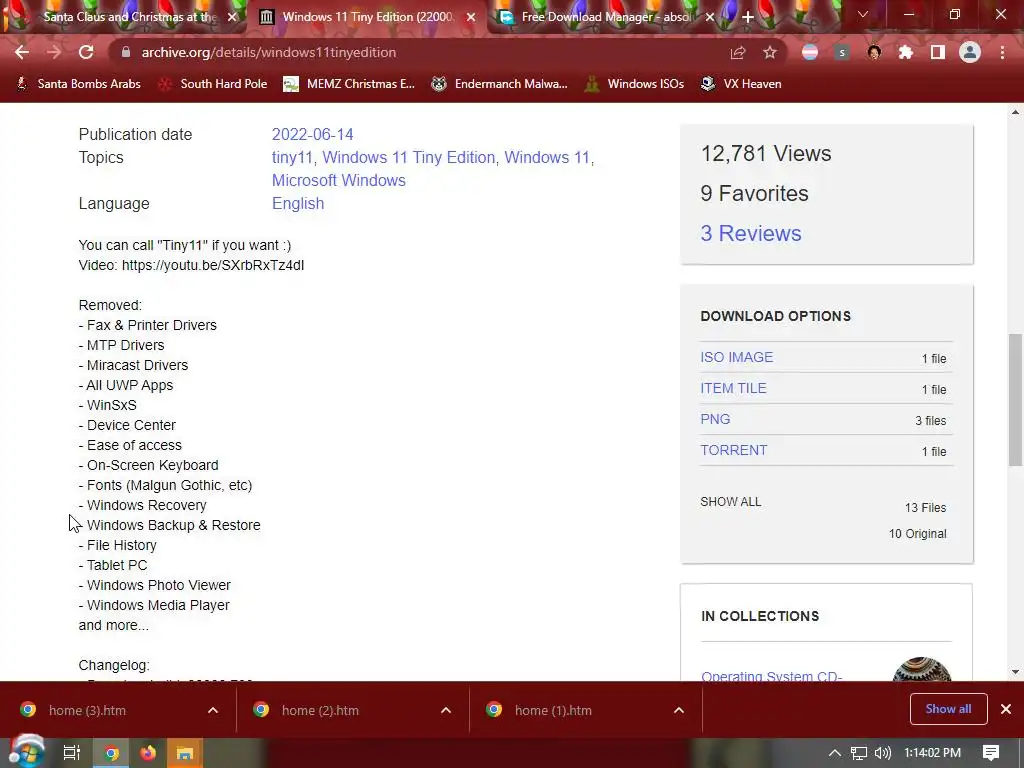
Task: Close the Free Download Manager tab
Action: point(710,17)
